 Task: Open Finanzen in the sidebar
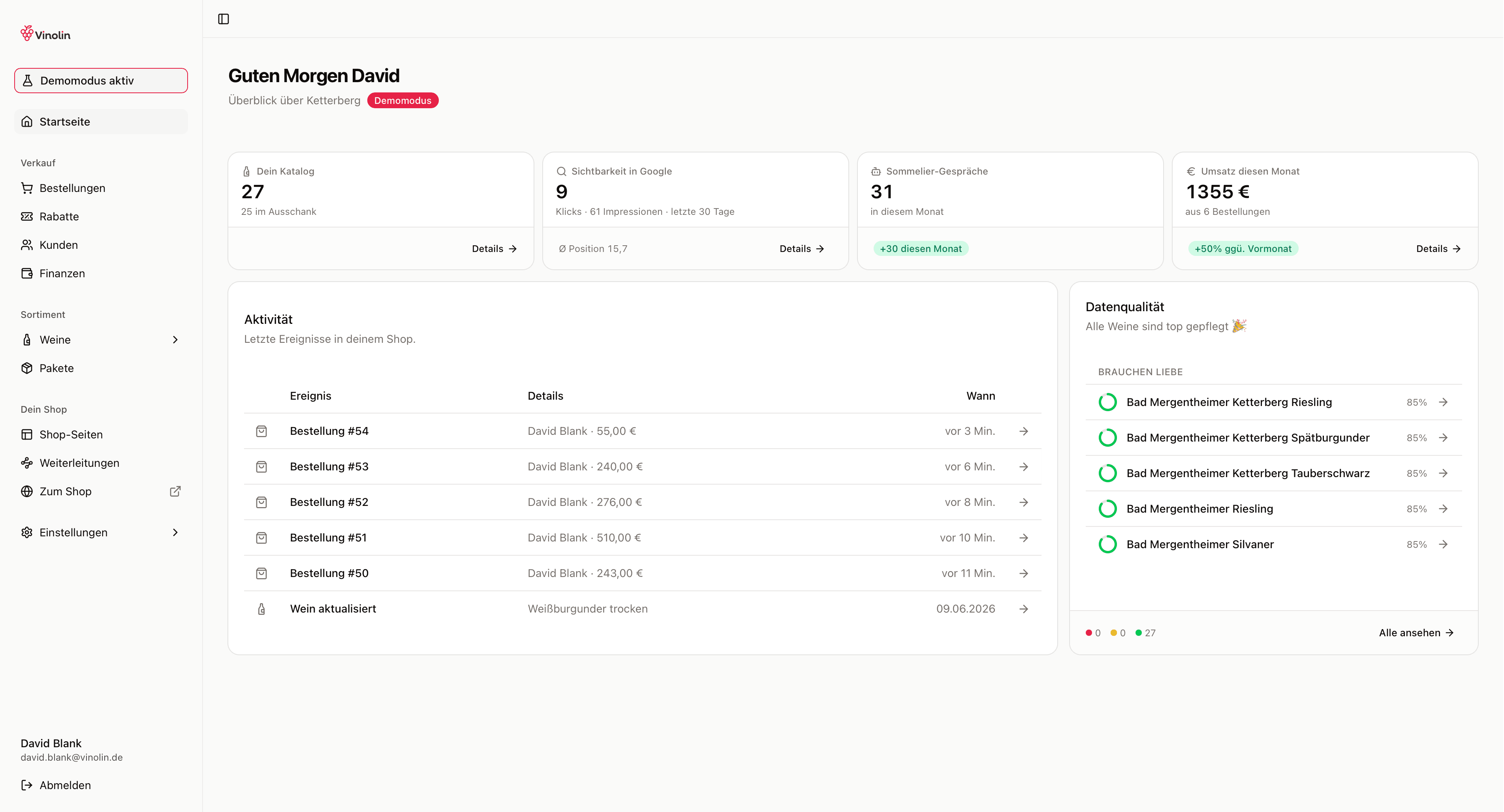coord(101,273)
